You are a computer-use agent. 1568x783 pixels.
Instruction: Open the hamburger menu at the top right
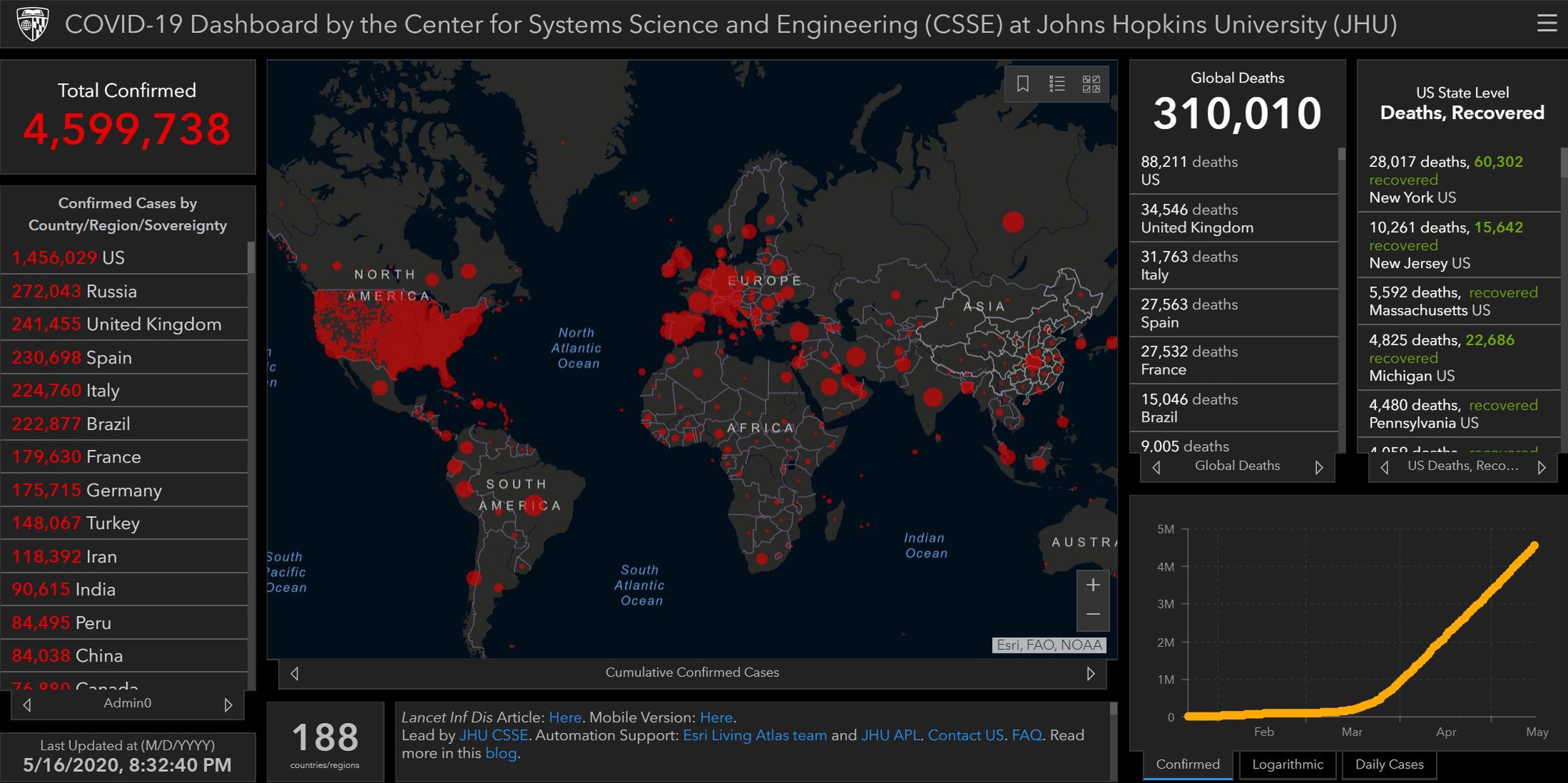click(x=1547, y=24)
